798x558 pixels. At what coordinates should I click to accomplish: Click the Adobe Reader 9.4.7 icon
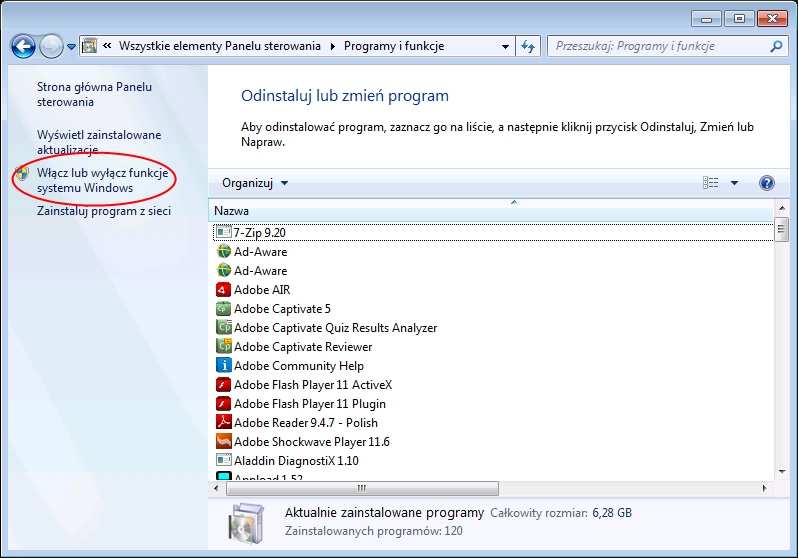click(223, 423)
